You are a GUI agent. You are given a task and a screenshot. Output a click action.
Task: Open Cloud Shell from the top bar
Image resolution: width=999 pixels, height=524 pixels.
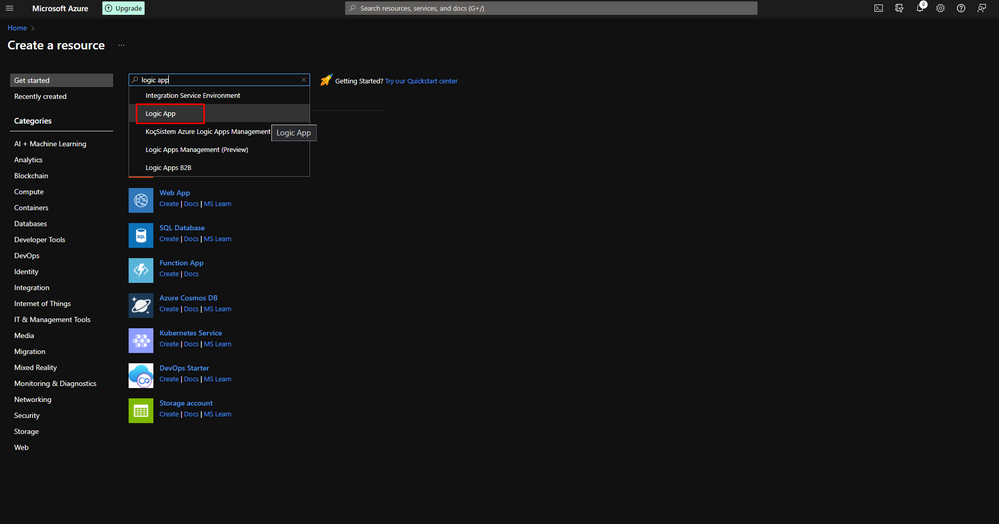pos(878,8)
